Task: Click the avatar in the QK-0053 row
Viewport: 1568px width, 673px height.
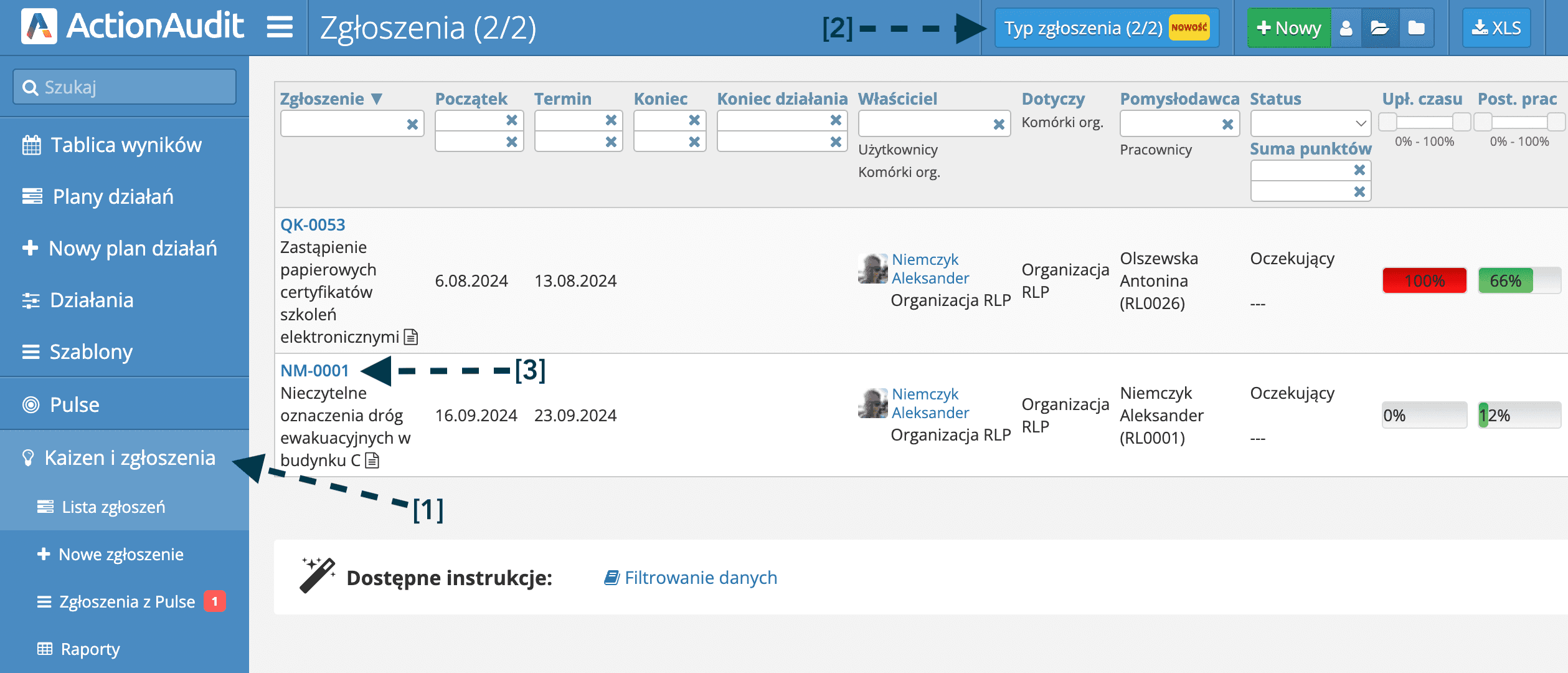Action: coord(872,269)
